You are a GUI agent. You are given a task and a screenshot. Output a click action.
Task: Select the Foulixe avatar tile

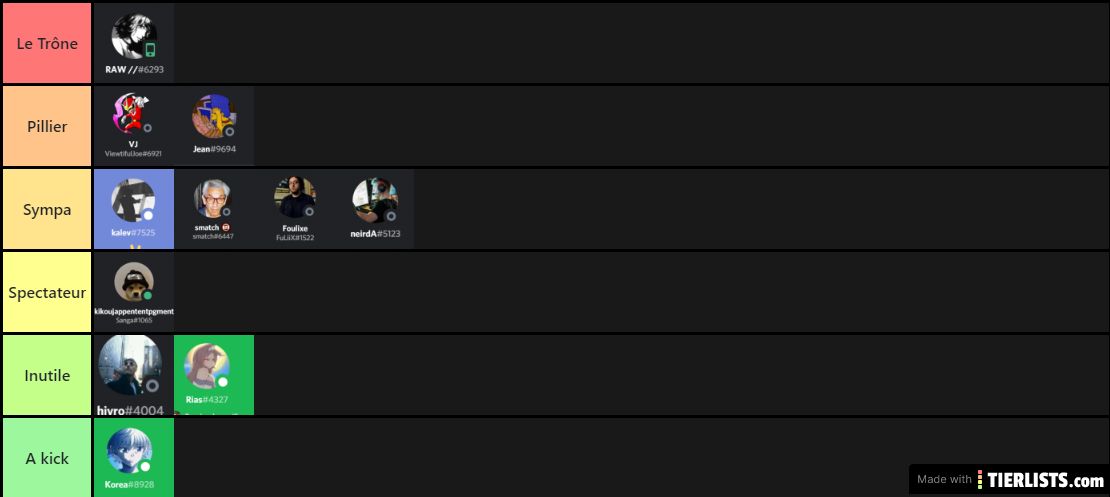294,209
